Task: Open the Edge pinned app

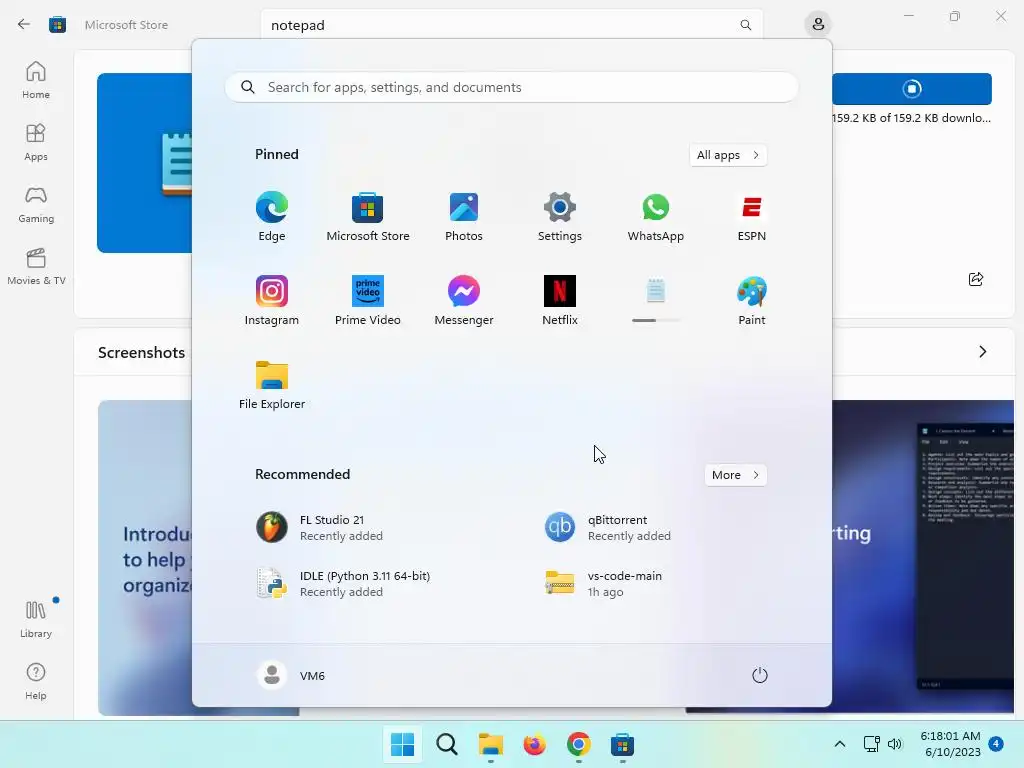Action: (272, 217)
